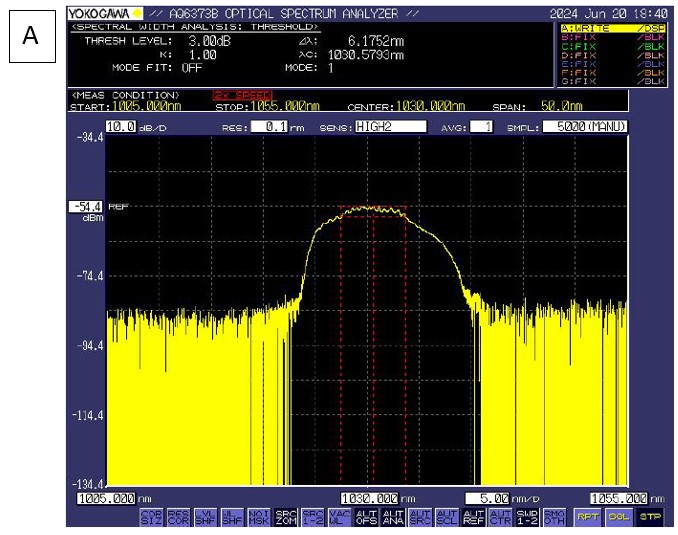This screenshot has height=535, width=678.
Task: Click the THRESH LEVEL 3.00dB value
Action: point(210,42)
